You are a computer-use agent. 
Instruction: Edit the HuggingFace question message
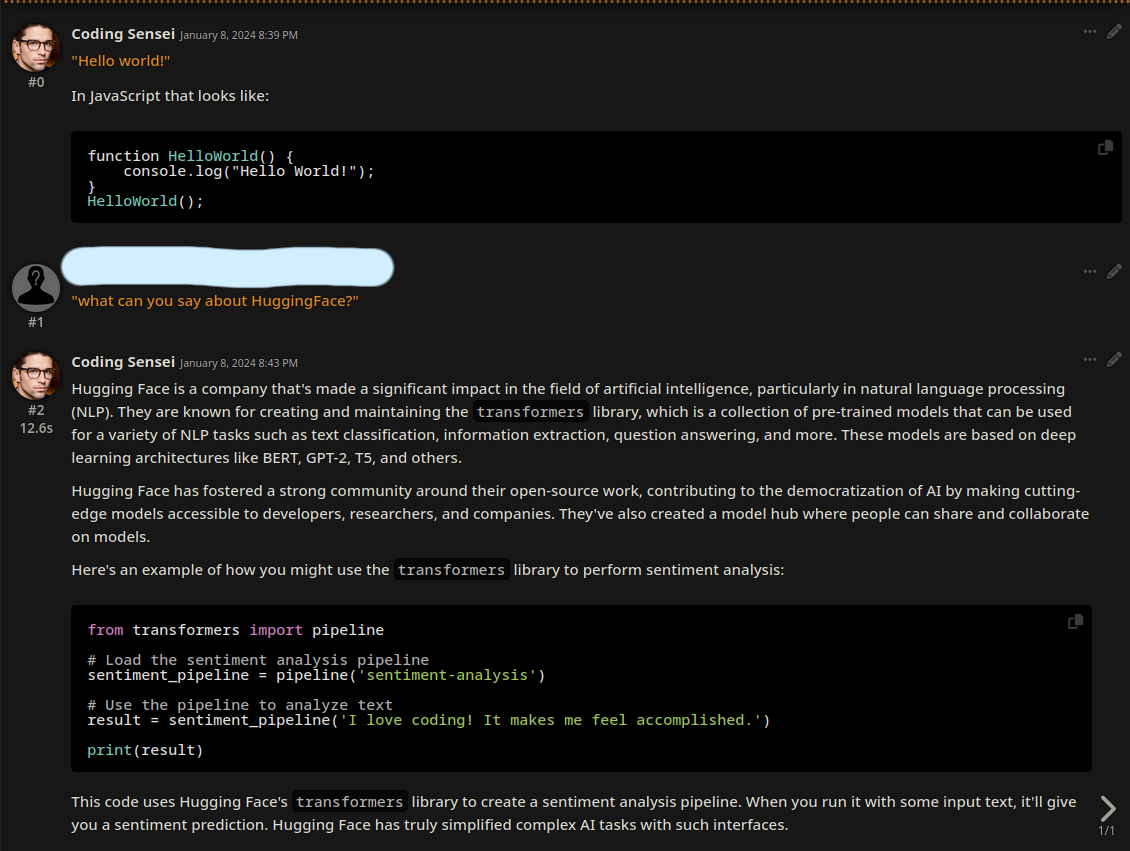pos(1114,272)
